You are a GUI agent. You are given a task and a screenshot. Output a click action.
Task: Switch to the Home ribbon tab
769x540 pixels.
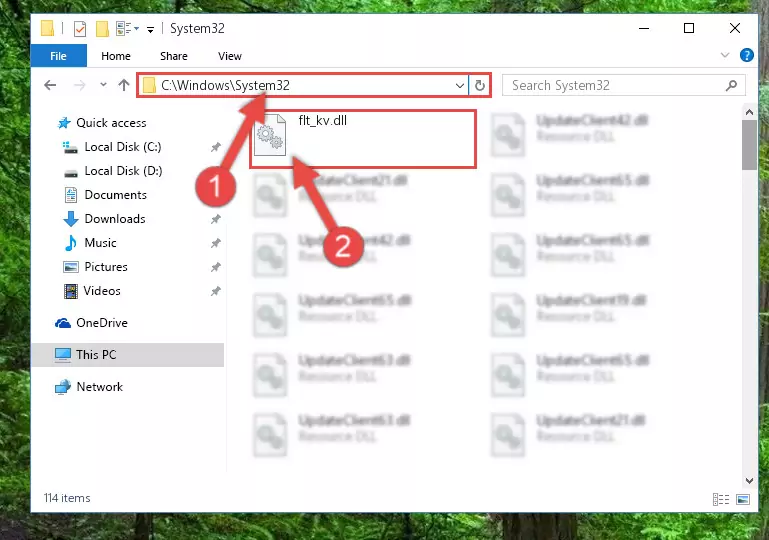pyautogui.click(x=116, y=56)
